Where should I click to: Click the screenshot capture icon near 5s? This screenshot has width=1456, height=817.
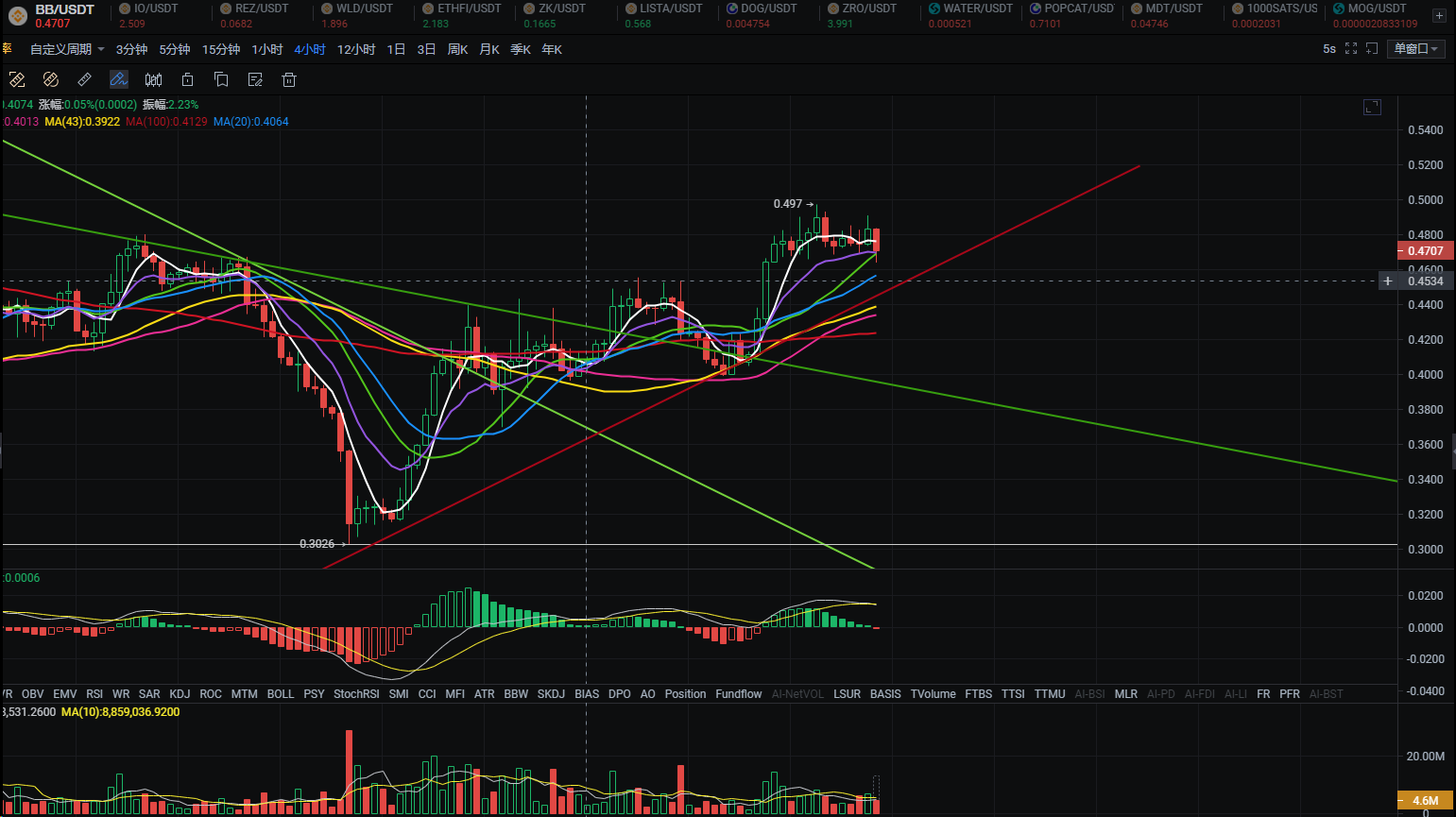[1372, 49]
